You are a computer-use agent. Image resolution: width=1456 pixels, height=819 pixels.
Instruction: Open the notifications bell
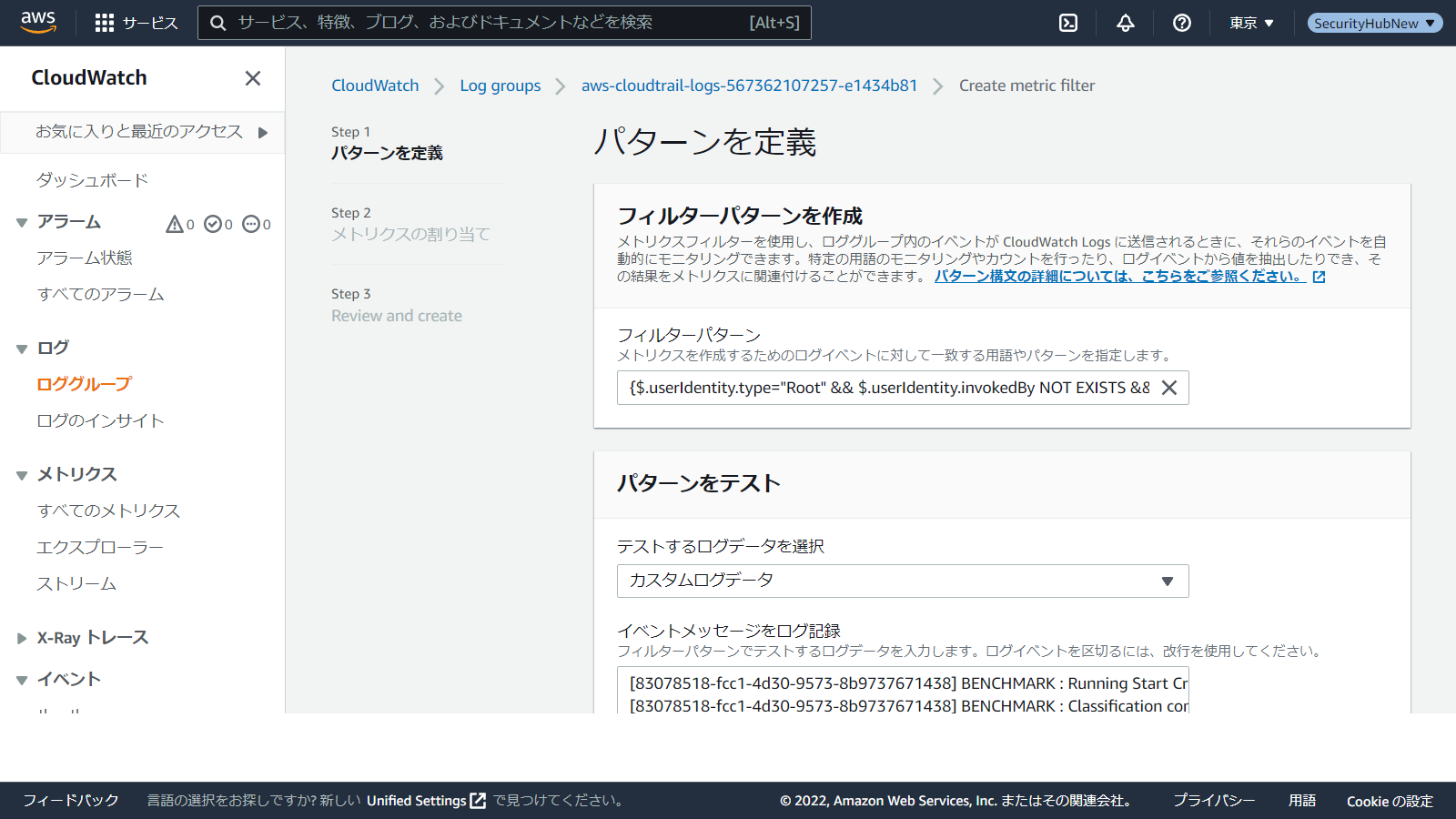[1126, 23]
